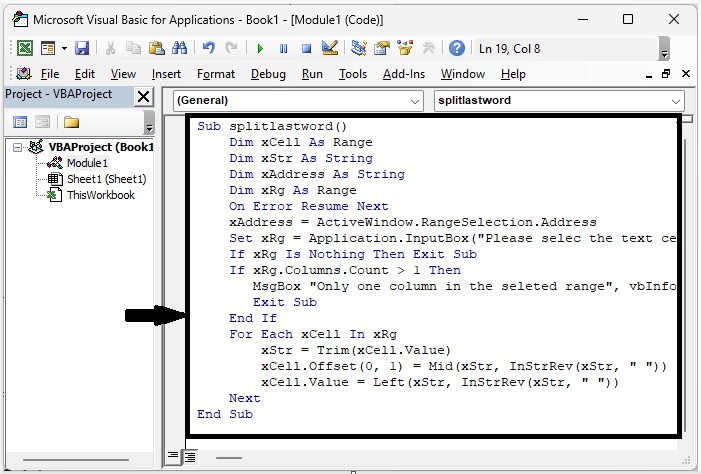Toggle Folders icon in Project pane
701x474 pixels.
click(x=71, y=122)
